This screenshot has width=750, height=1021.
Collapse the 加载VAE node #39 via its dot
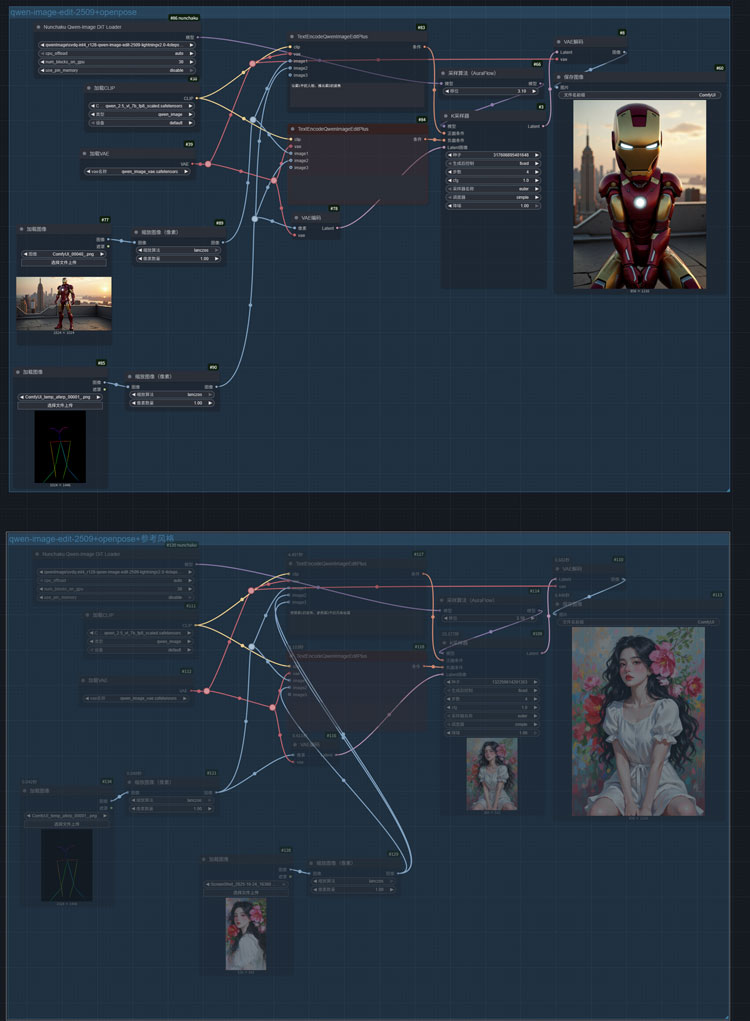pos(85,153)
